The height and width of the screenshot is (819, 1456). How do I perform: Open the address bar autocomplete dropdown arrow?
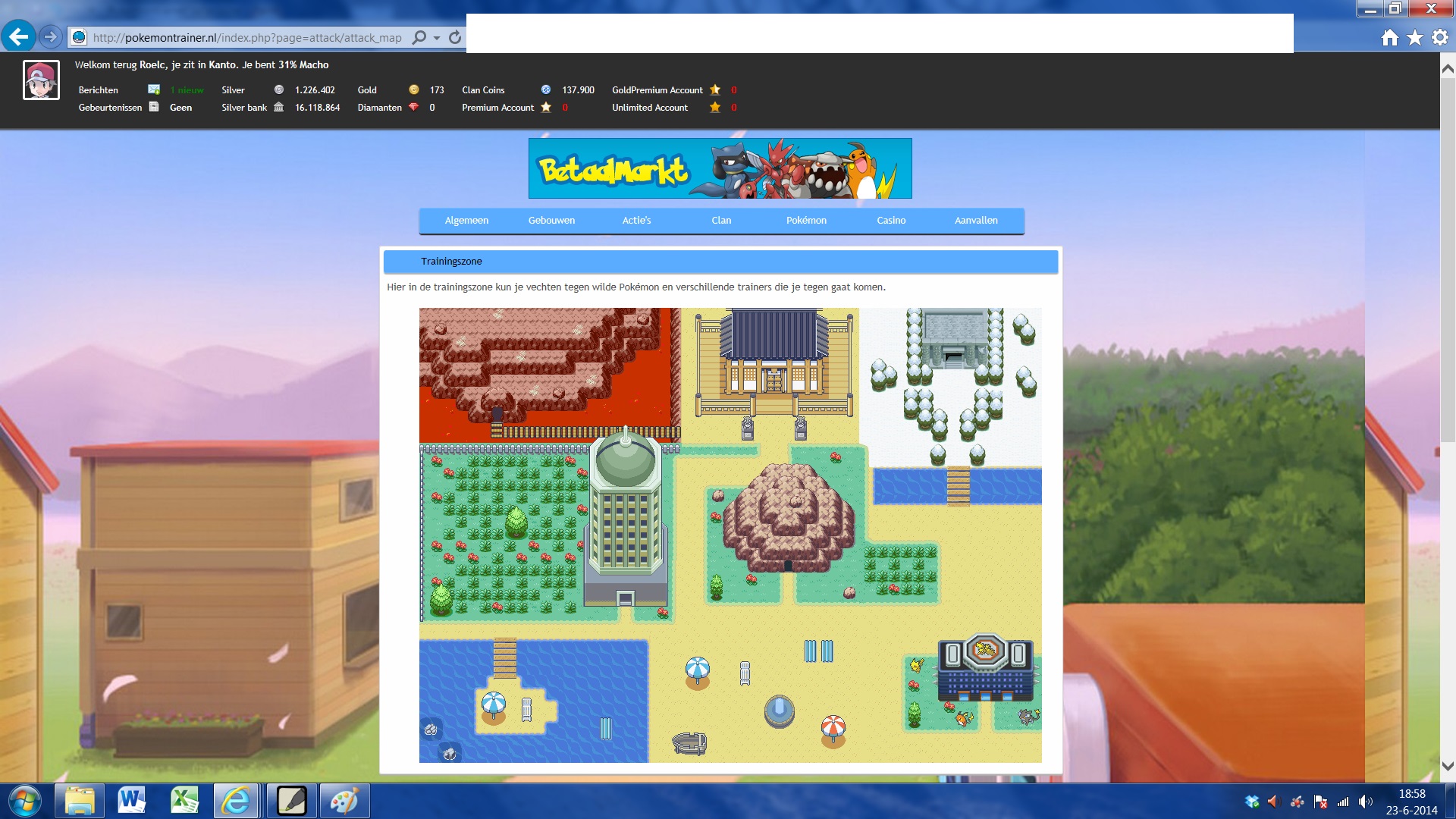click(x=437, y=38)
